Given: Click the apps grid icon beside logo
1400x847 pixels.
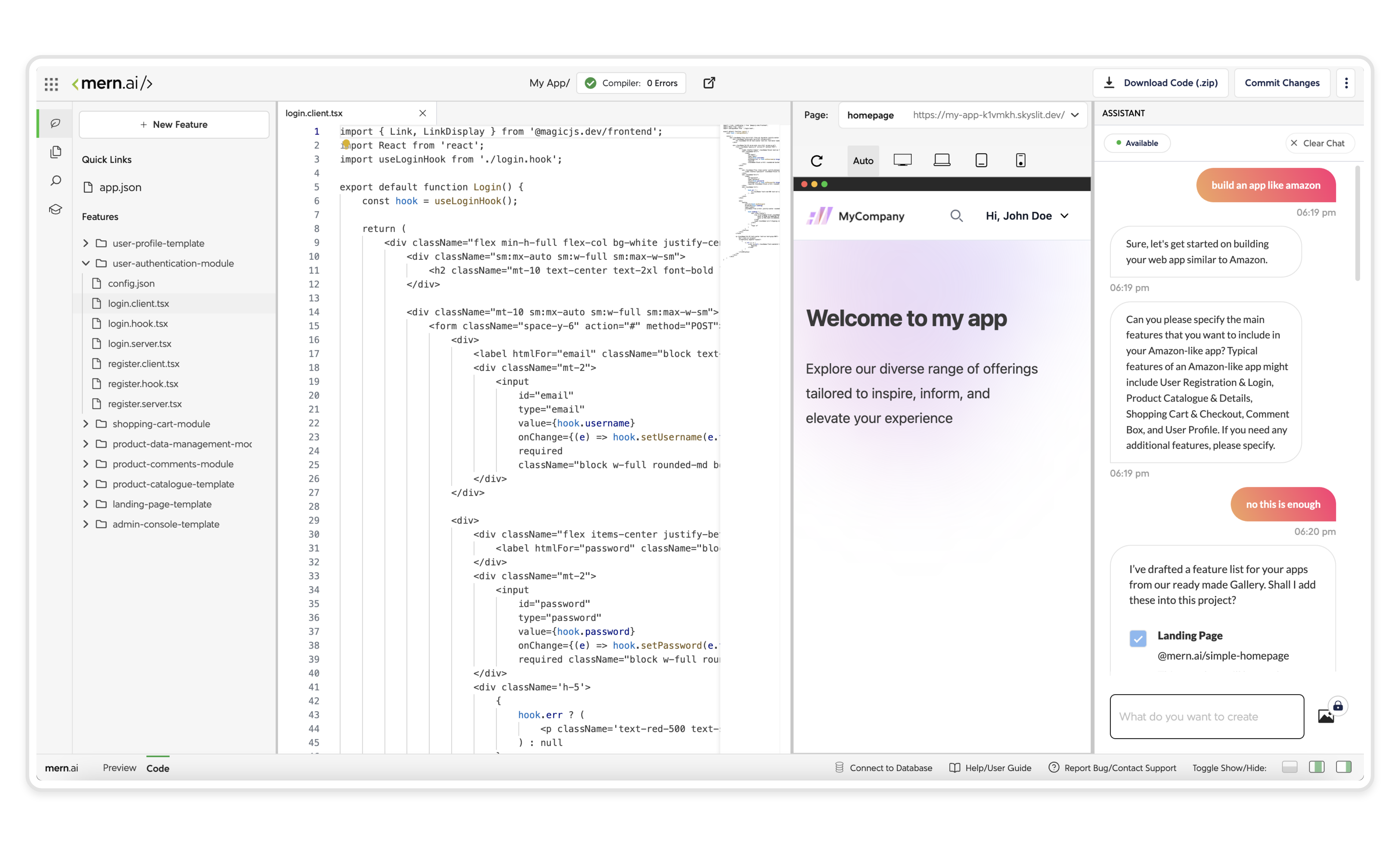Looking at the screenshot, I should point(51,84).
